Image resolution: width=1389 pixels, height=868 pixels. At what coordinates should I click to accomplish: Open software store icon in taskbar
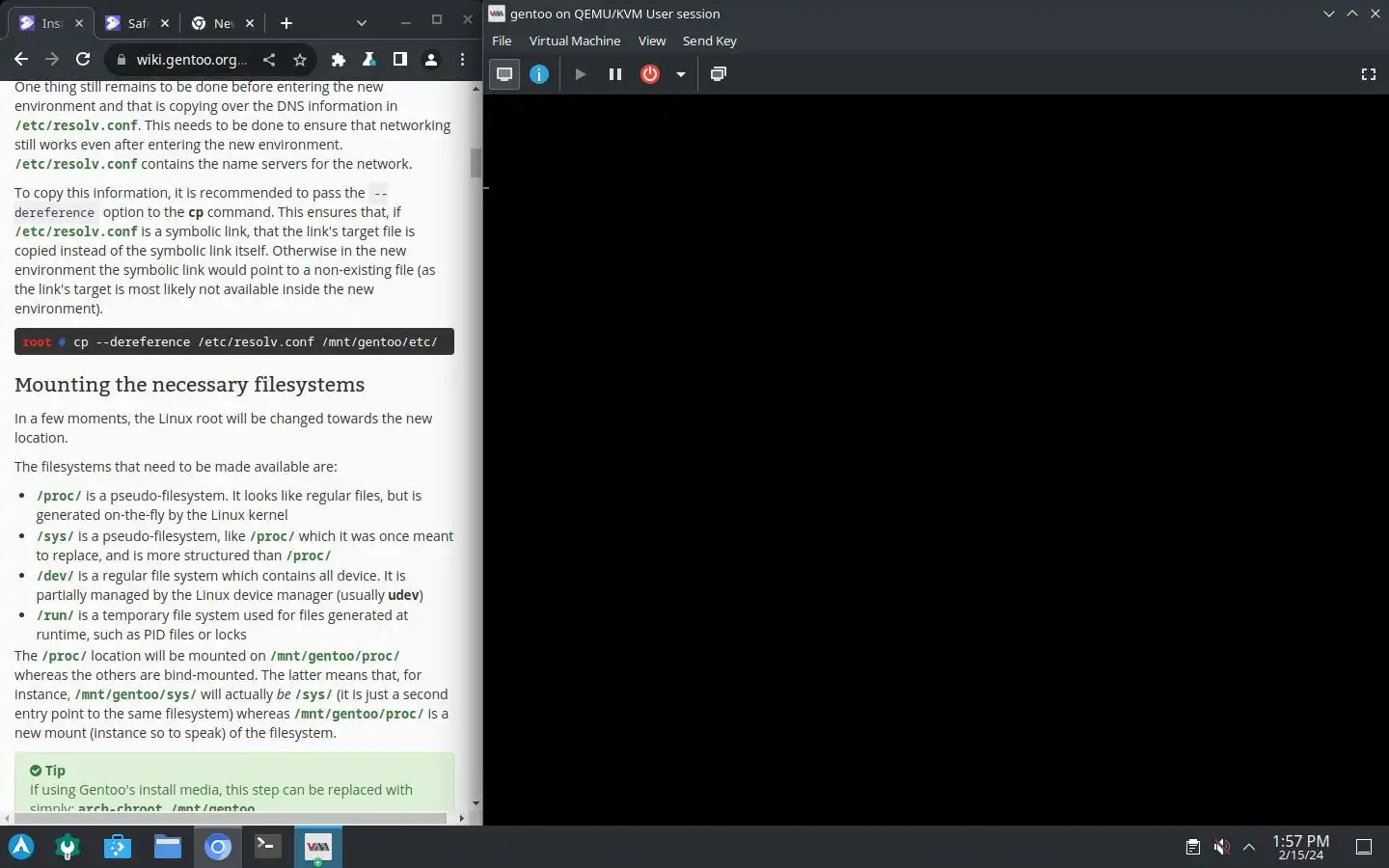(x=118, y=847)
